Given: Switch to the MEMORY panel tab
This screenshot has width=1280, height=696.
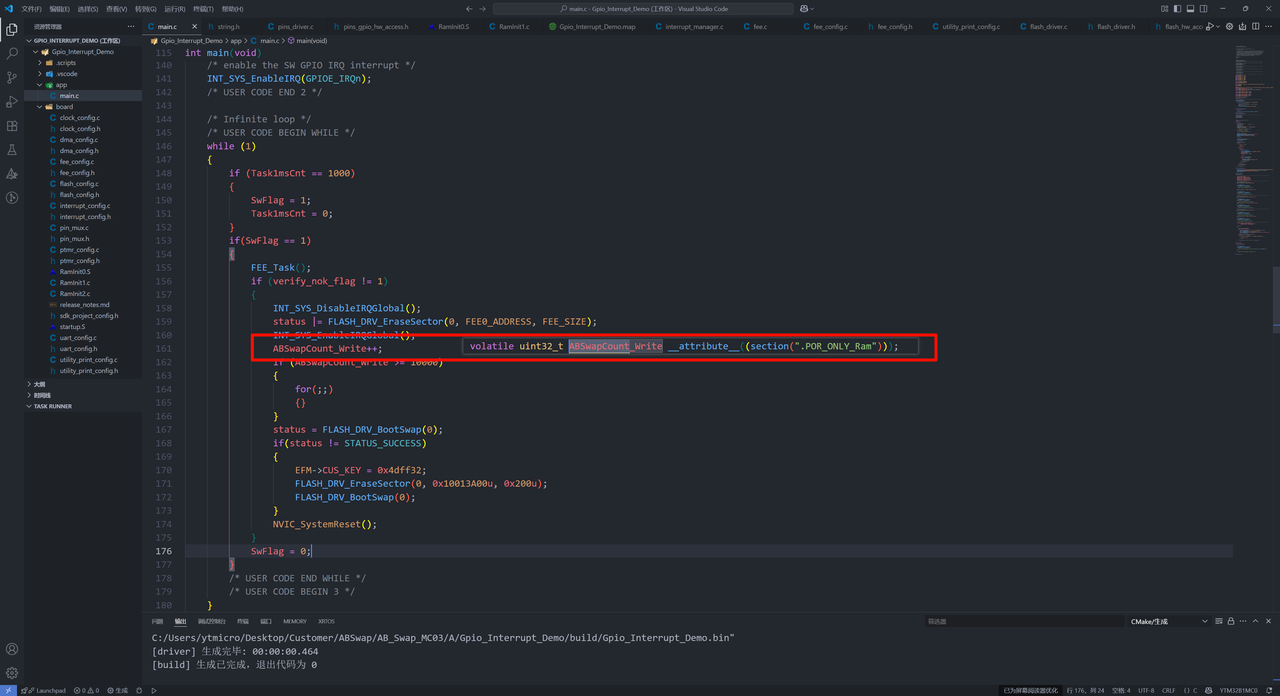Looking at the screenshot, I should [295, 621].
